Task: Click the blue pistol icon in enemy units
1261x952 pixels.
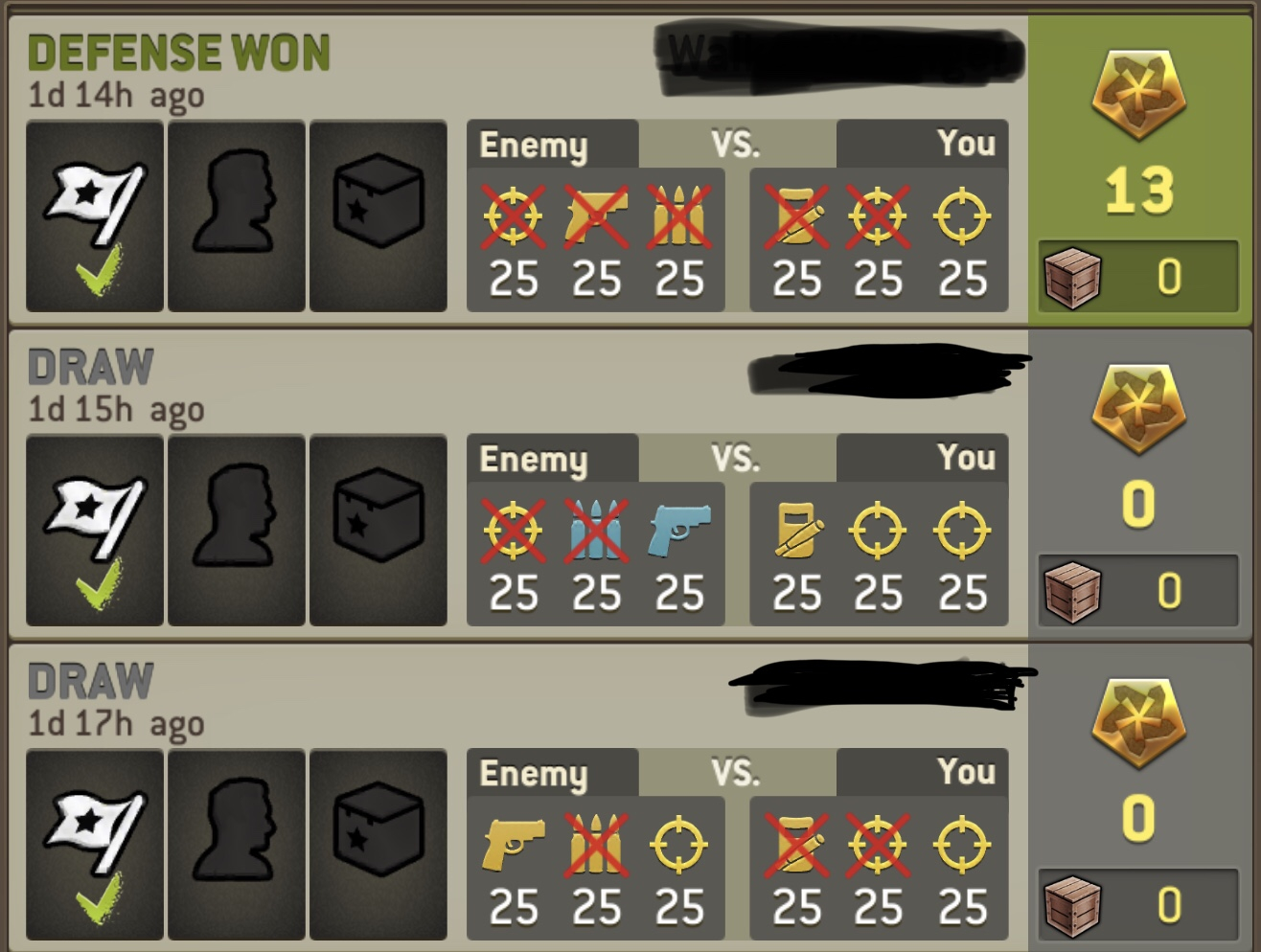Action: point(679,532)
